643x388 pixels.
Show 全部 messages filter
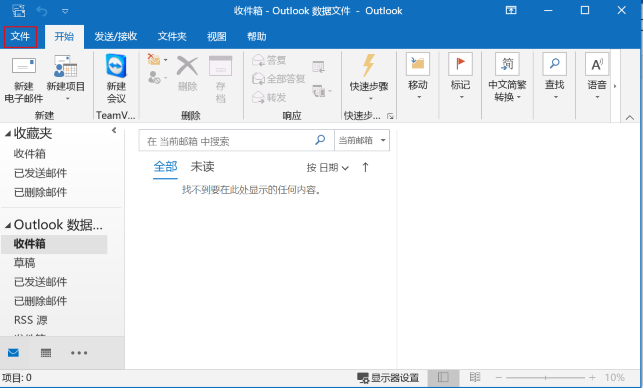165,167
